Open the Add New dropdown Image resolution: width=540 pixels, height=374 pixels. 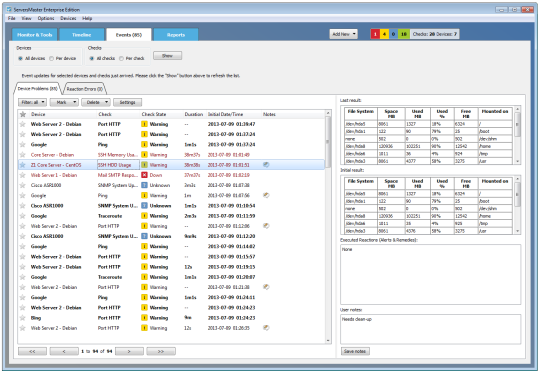343,34
